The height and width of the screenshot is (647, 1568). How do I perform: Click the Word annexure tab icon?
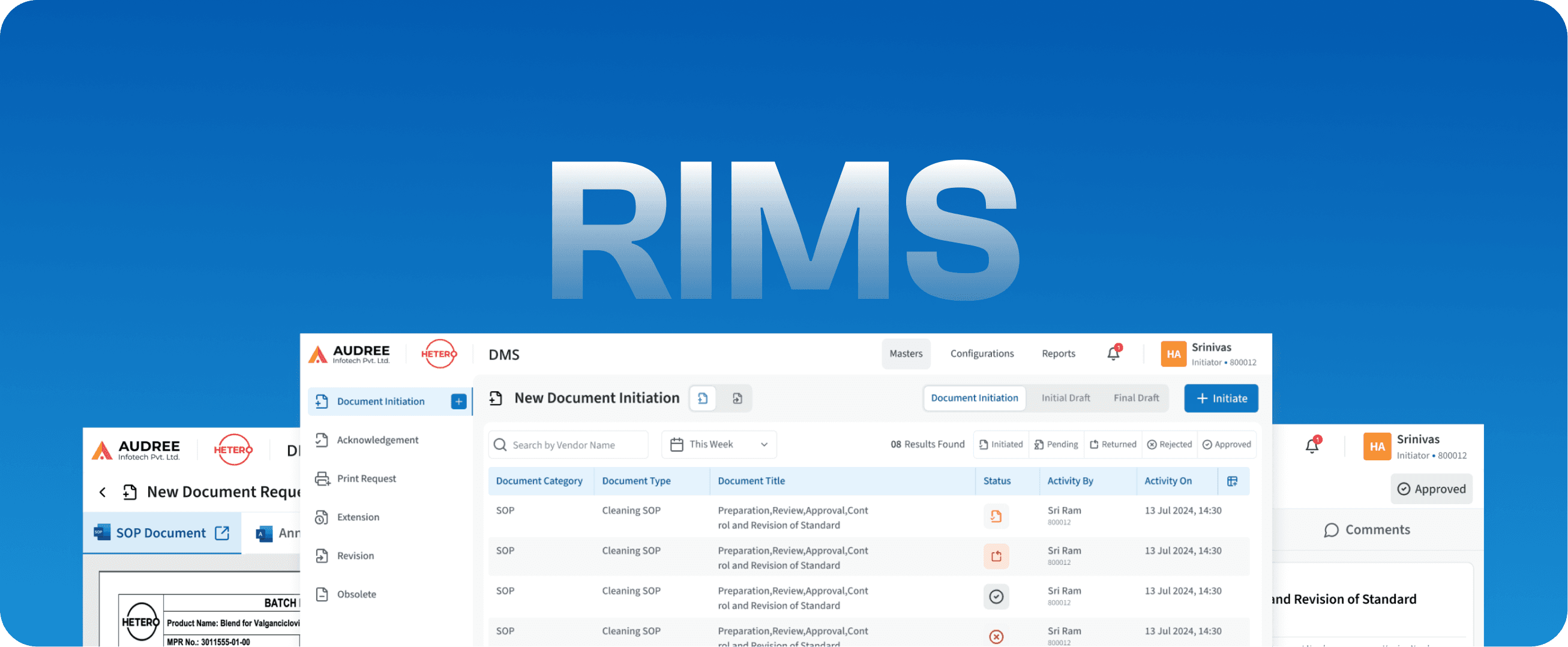(x=263, y=534)
